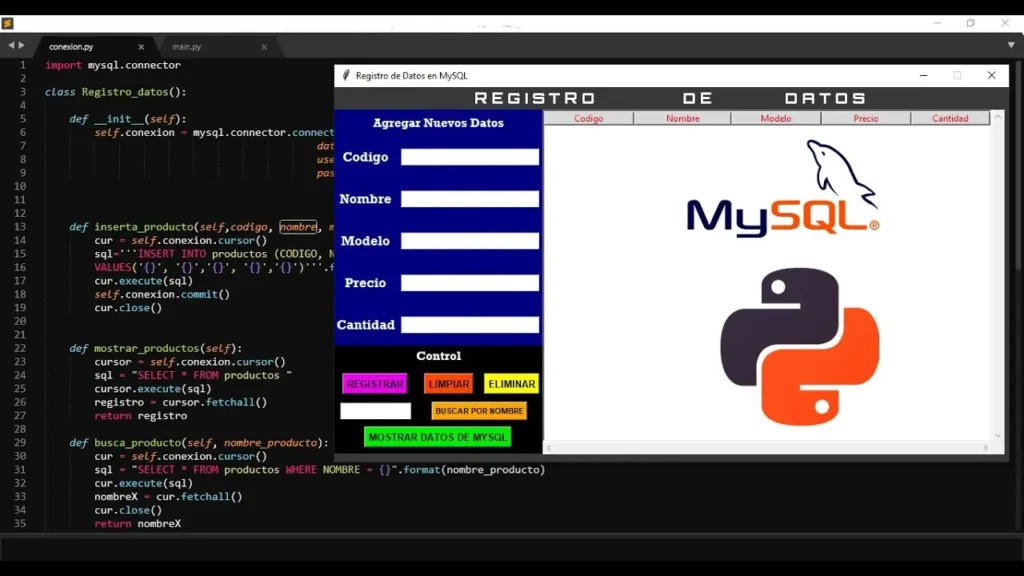The height and width of the screenshot is (576, 1024).
Task: Focus the Codigo input field
Action: coord(469,157)
